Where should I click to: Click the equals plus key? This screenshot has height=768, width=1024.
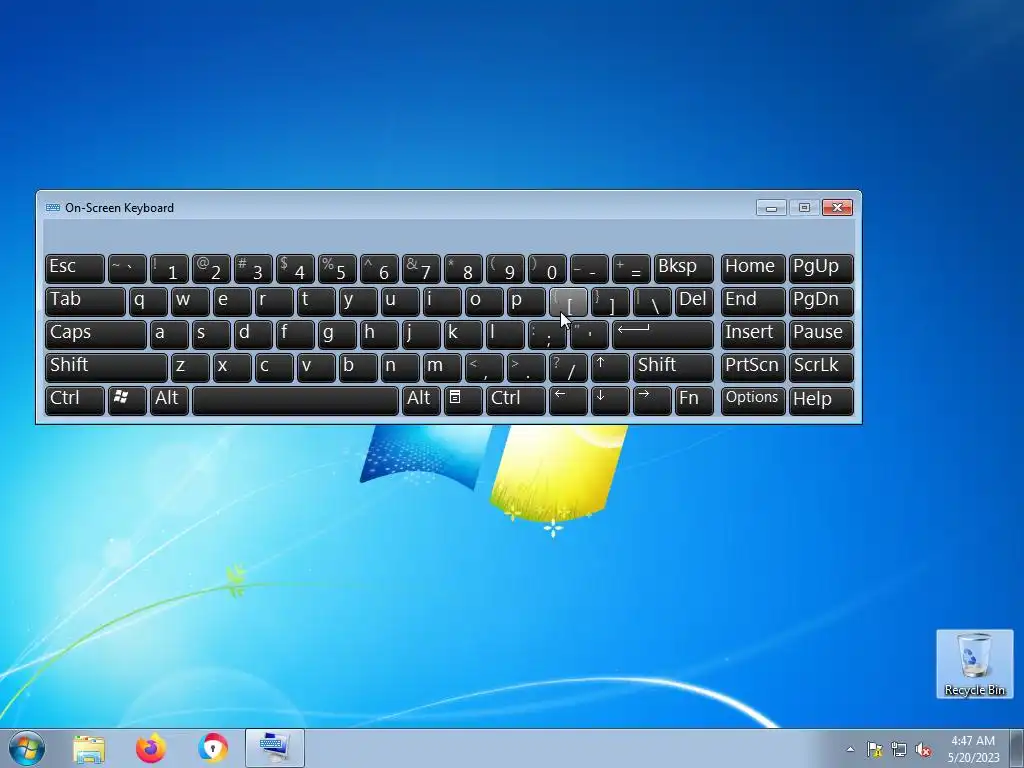(x=631, y=268)
